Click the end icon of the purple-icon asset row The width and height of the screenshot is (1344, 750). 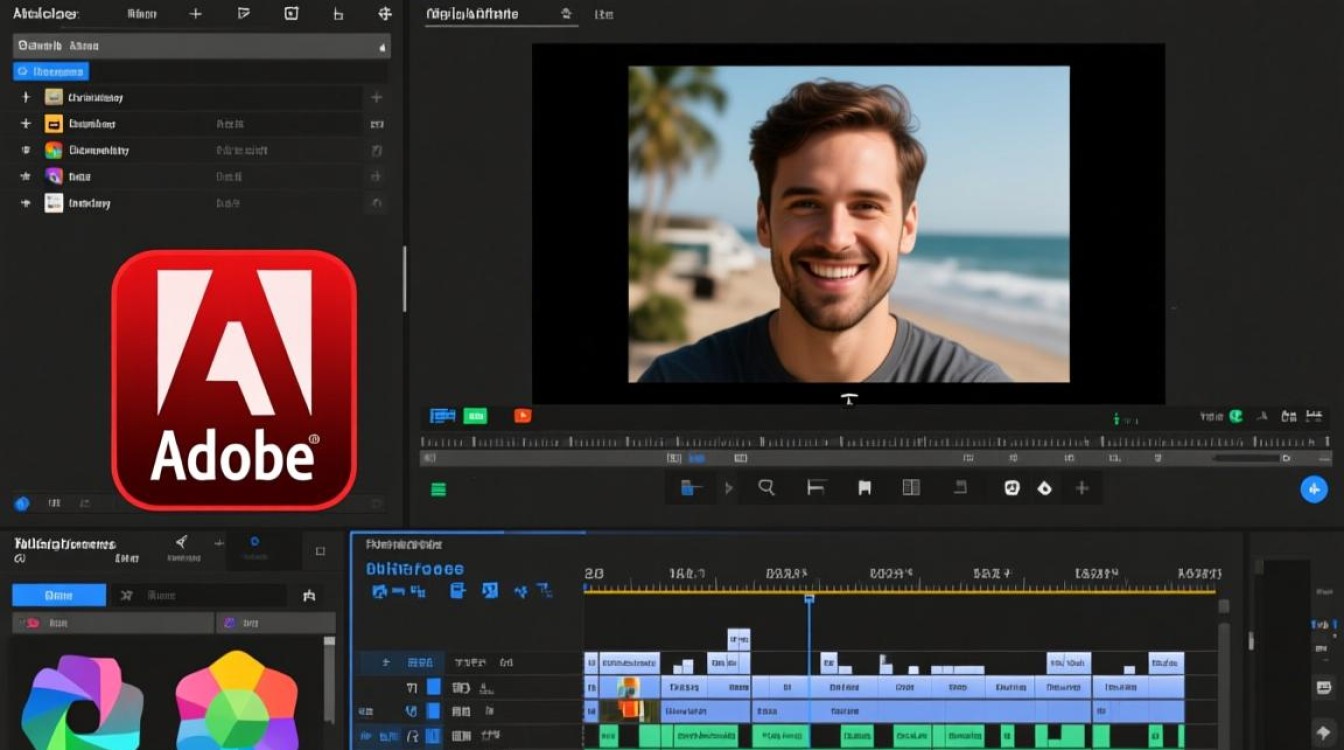pos(377,176)
